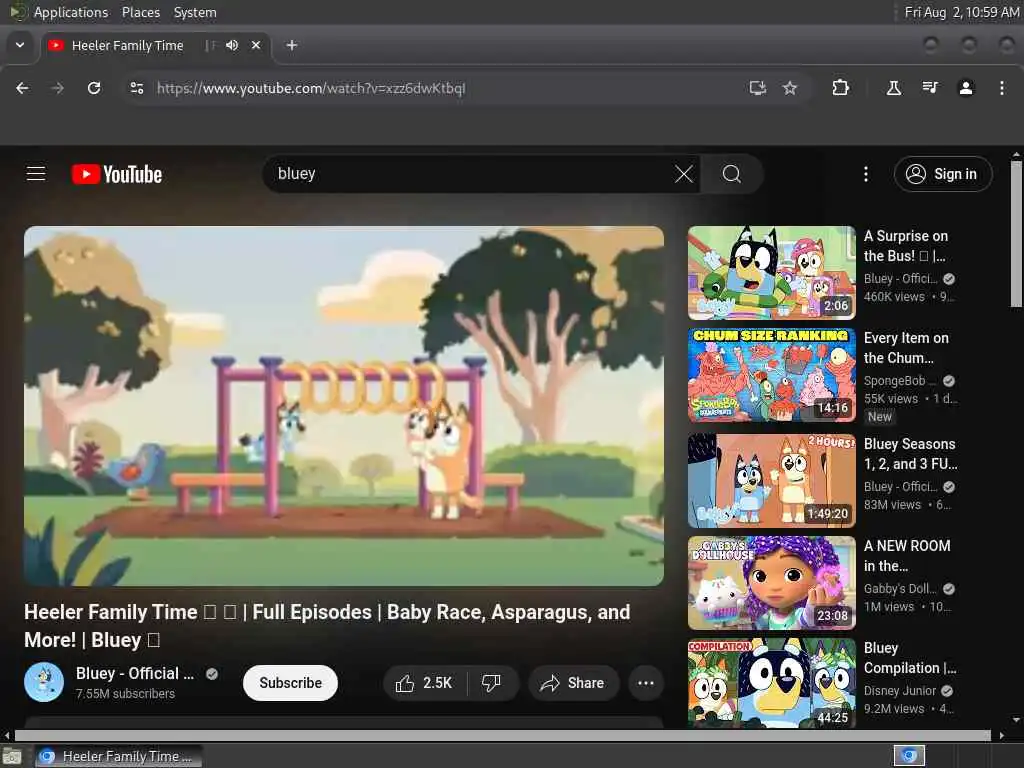Dislike the video with thumbs down
Screen dimensions: 1024x768
[492, 683]
